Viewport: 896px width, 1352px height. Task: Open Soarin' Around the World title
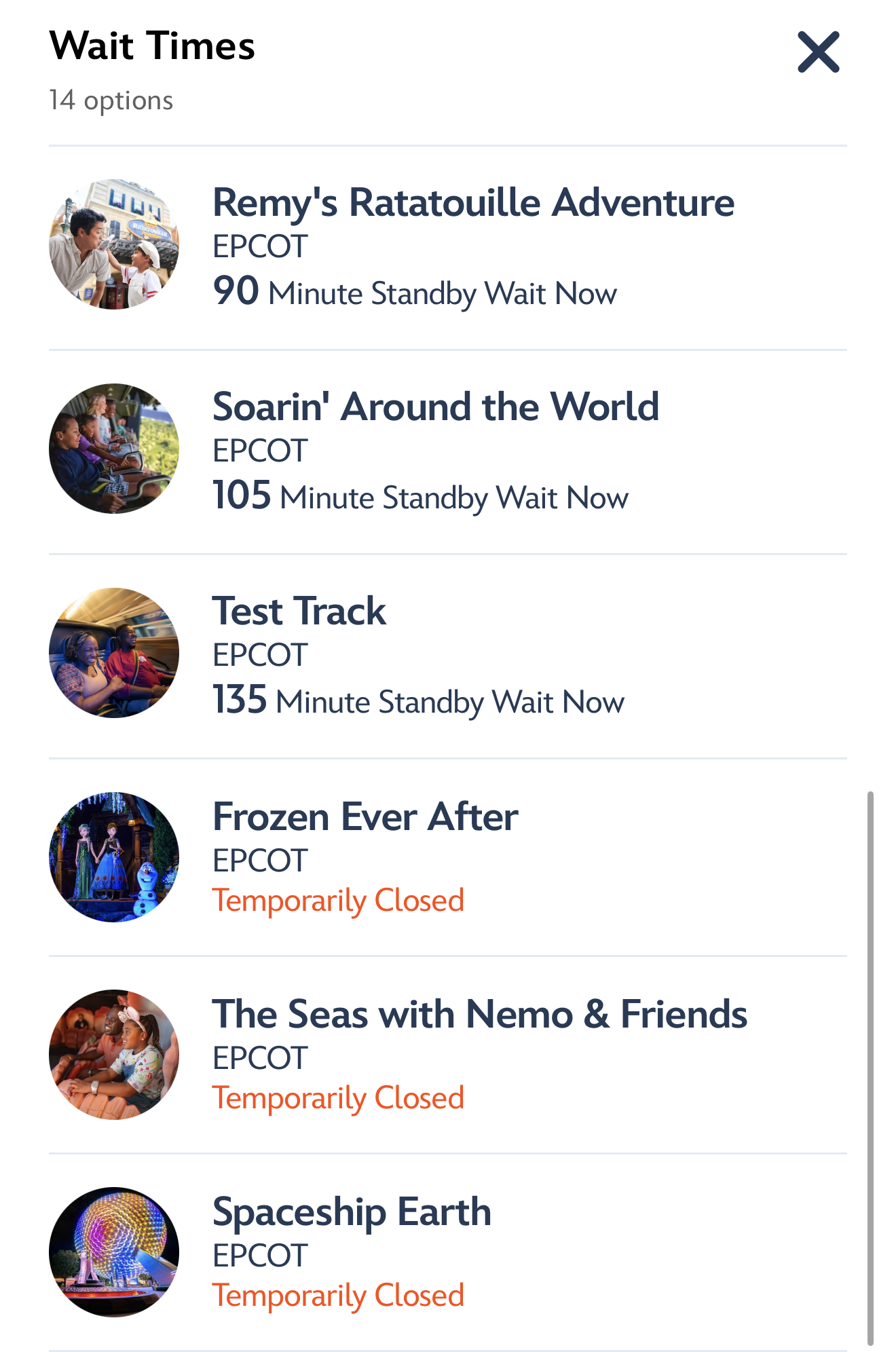point(435,407)
